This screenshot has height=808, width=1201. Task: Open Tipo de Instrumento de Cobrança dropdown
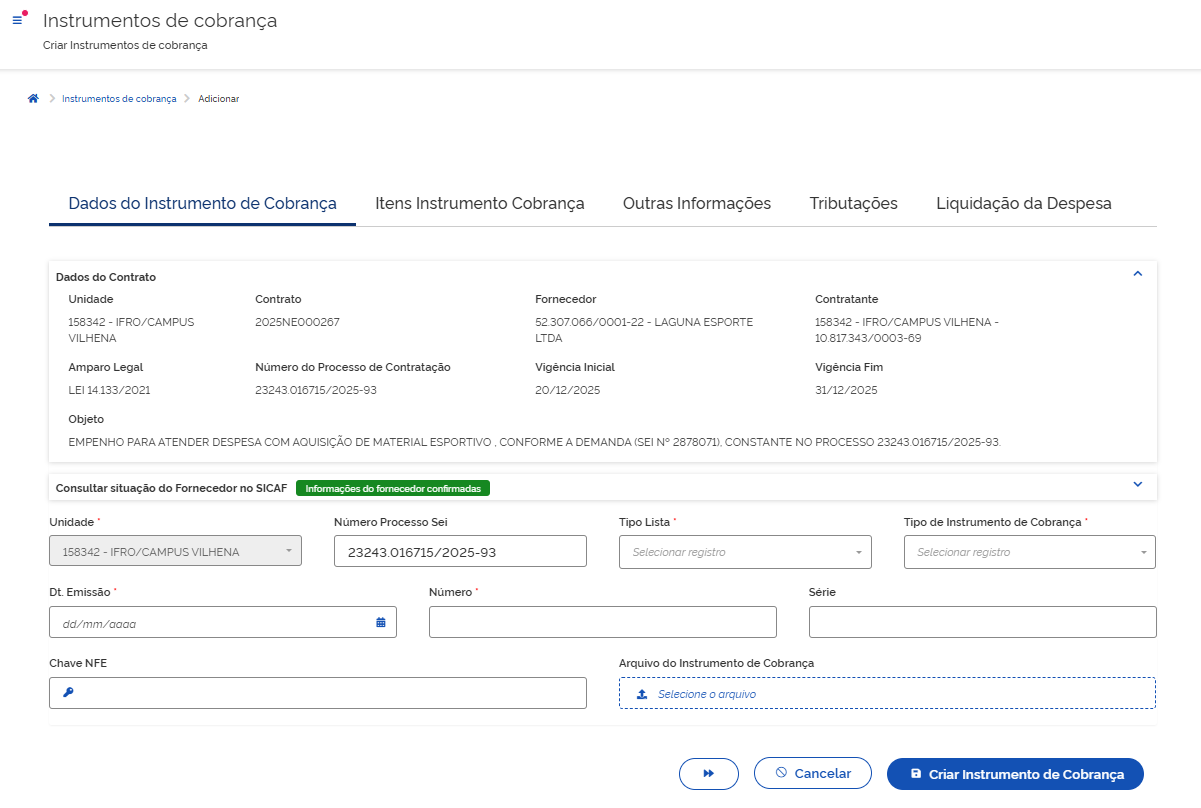coord(1029,552)
